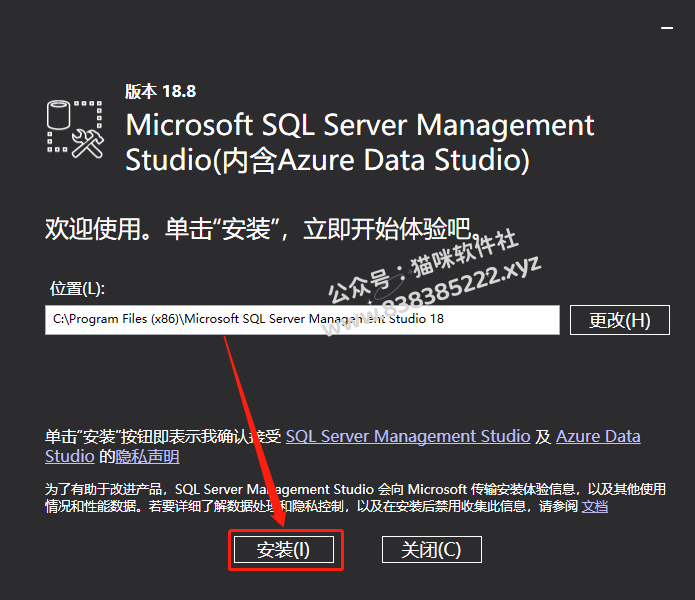
Task: Click the Install (安装) button
Action: click(x=284, y=549)
